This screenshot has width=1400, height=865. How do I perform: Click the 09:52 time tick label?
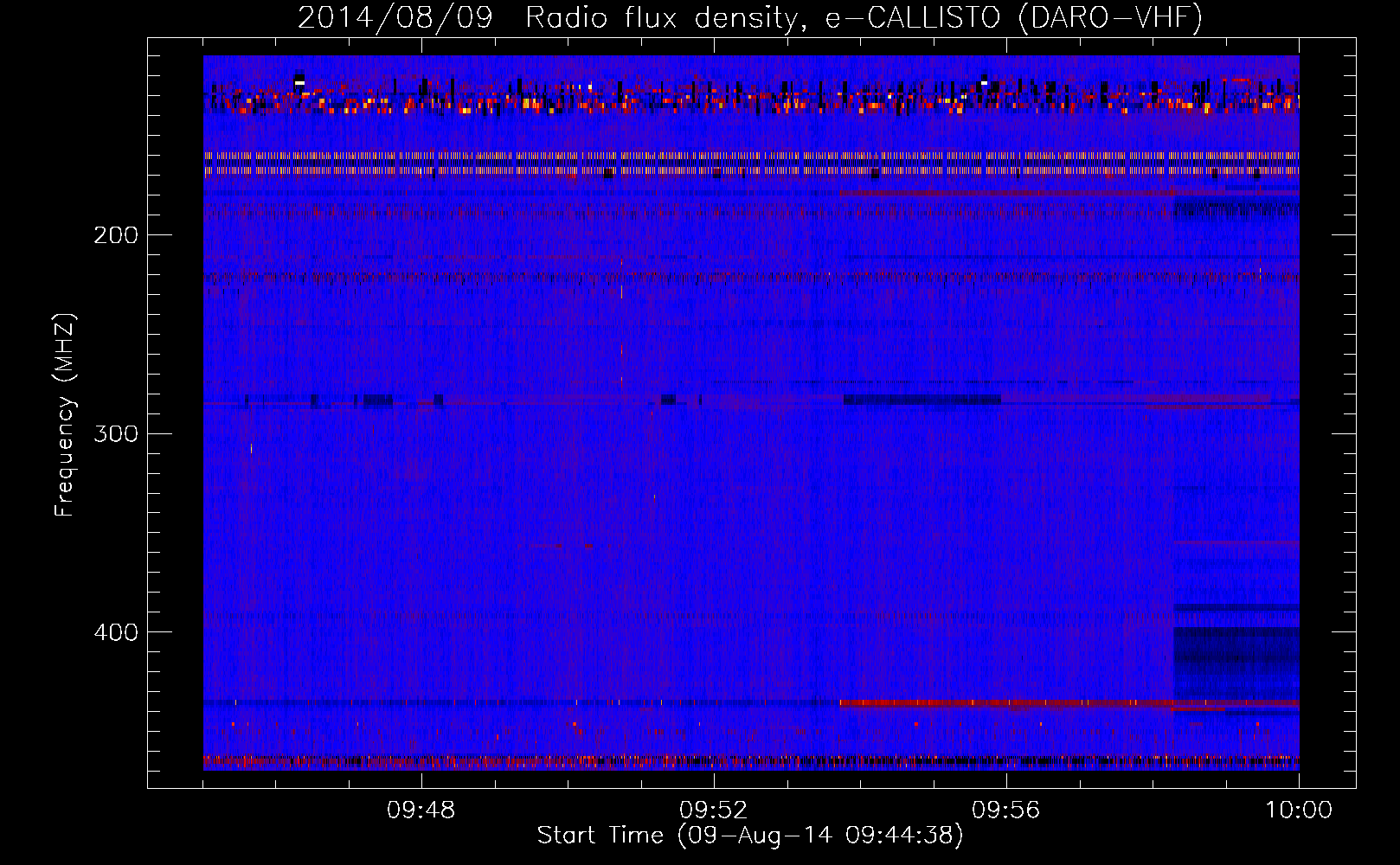pyautogui.click(x=714, y=811)
